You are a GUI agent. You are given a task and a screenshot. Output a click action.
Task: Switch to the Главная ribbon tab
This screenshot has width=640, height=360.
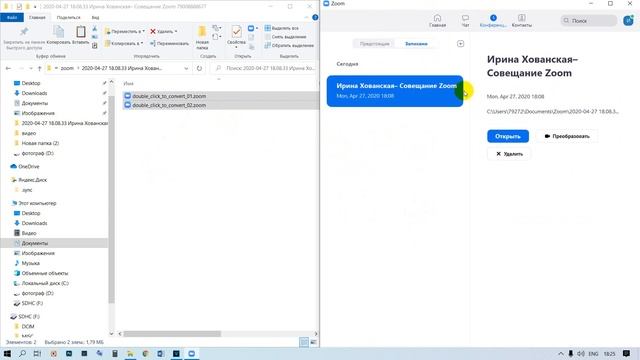click(37, 18)
